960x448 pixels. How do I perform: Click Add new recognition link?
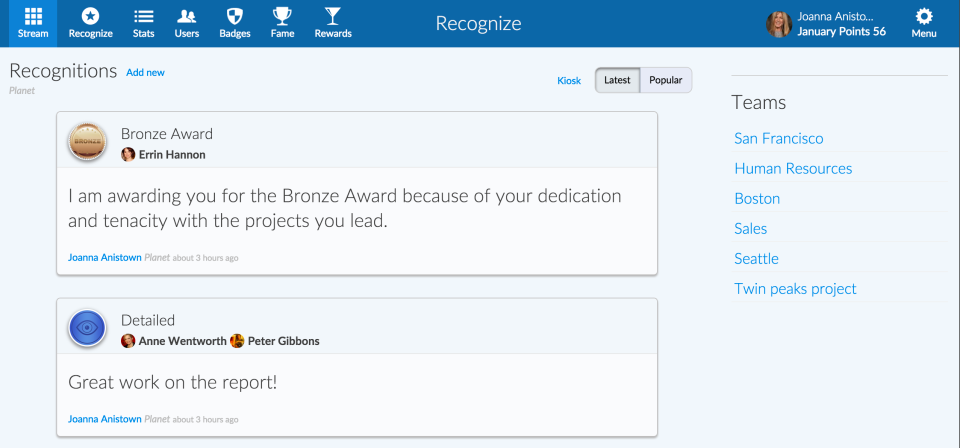pos(145,73)
